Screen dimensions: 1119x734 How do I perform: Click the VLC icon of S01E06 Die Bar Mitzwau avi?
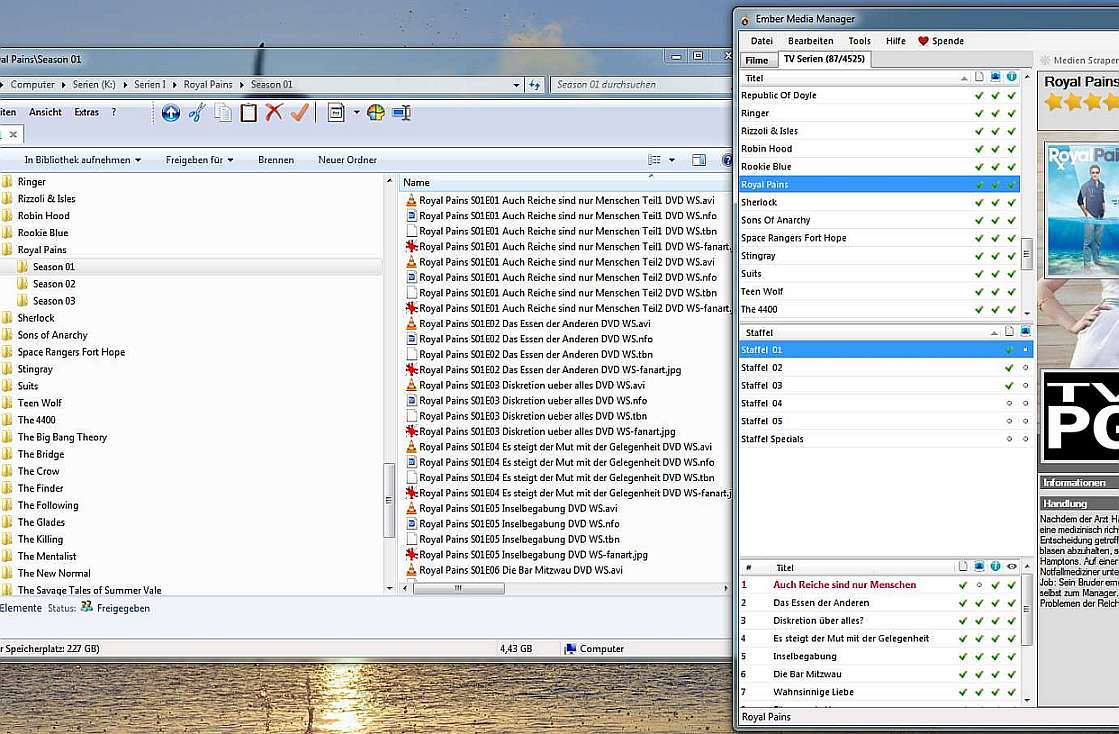pyautogui.click(x=411, y=570)
